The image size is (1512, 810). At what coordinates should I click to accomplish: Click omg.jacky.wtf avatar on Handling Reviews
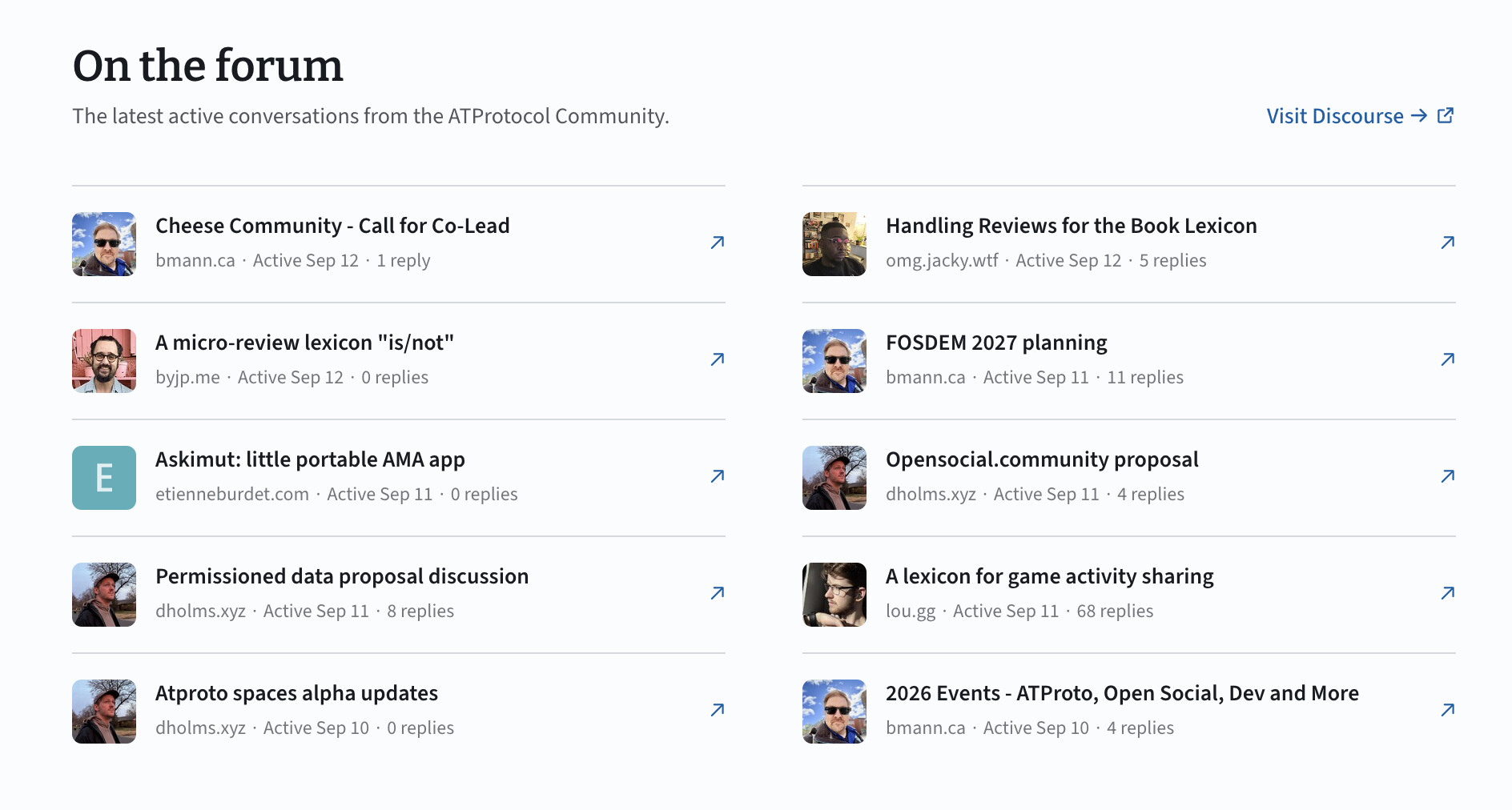834,244
